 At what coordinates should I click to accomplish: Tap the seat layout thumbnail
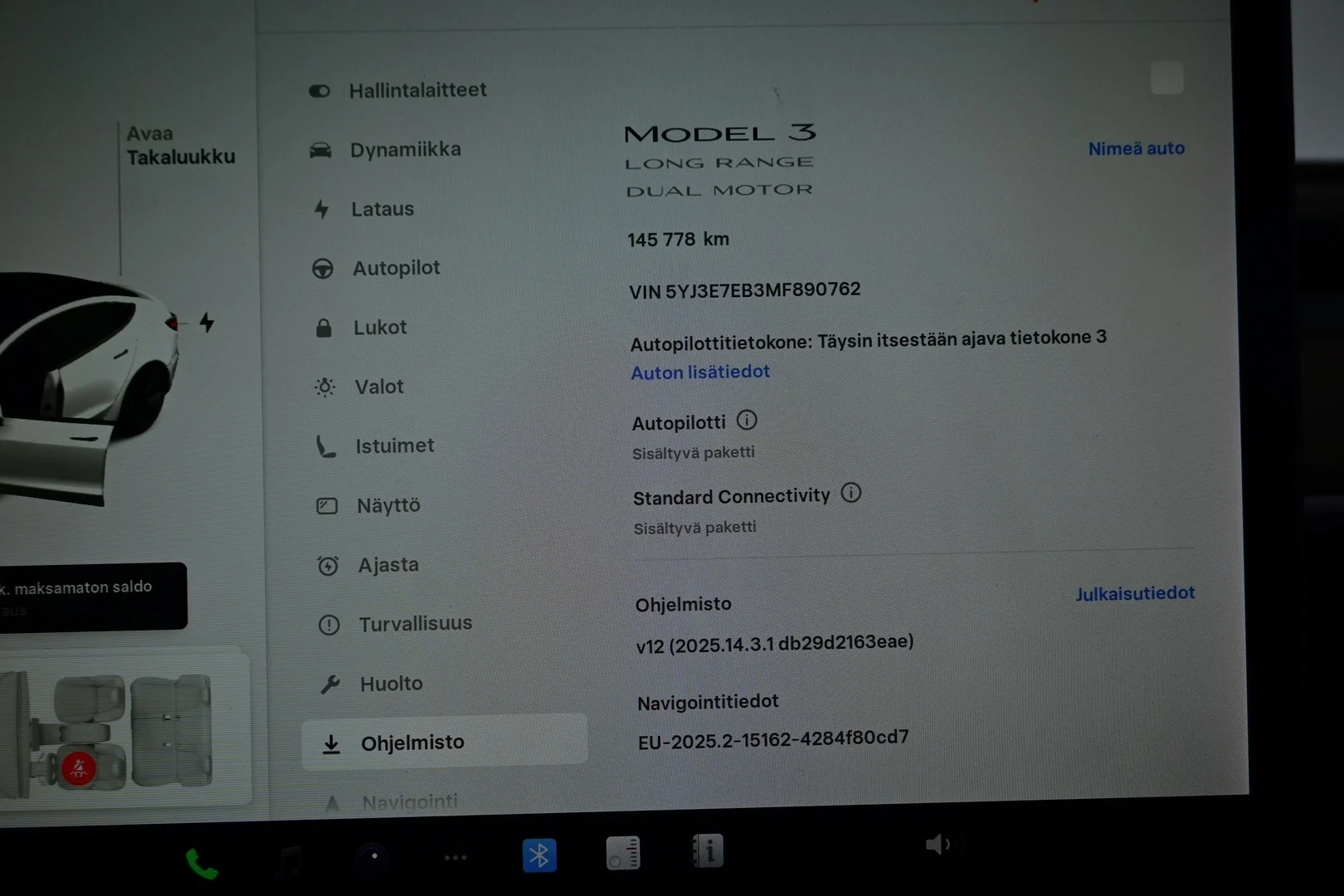tap(124, 728)
